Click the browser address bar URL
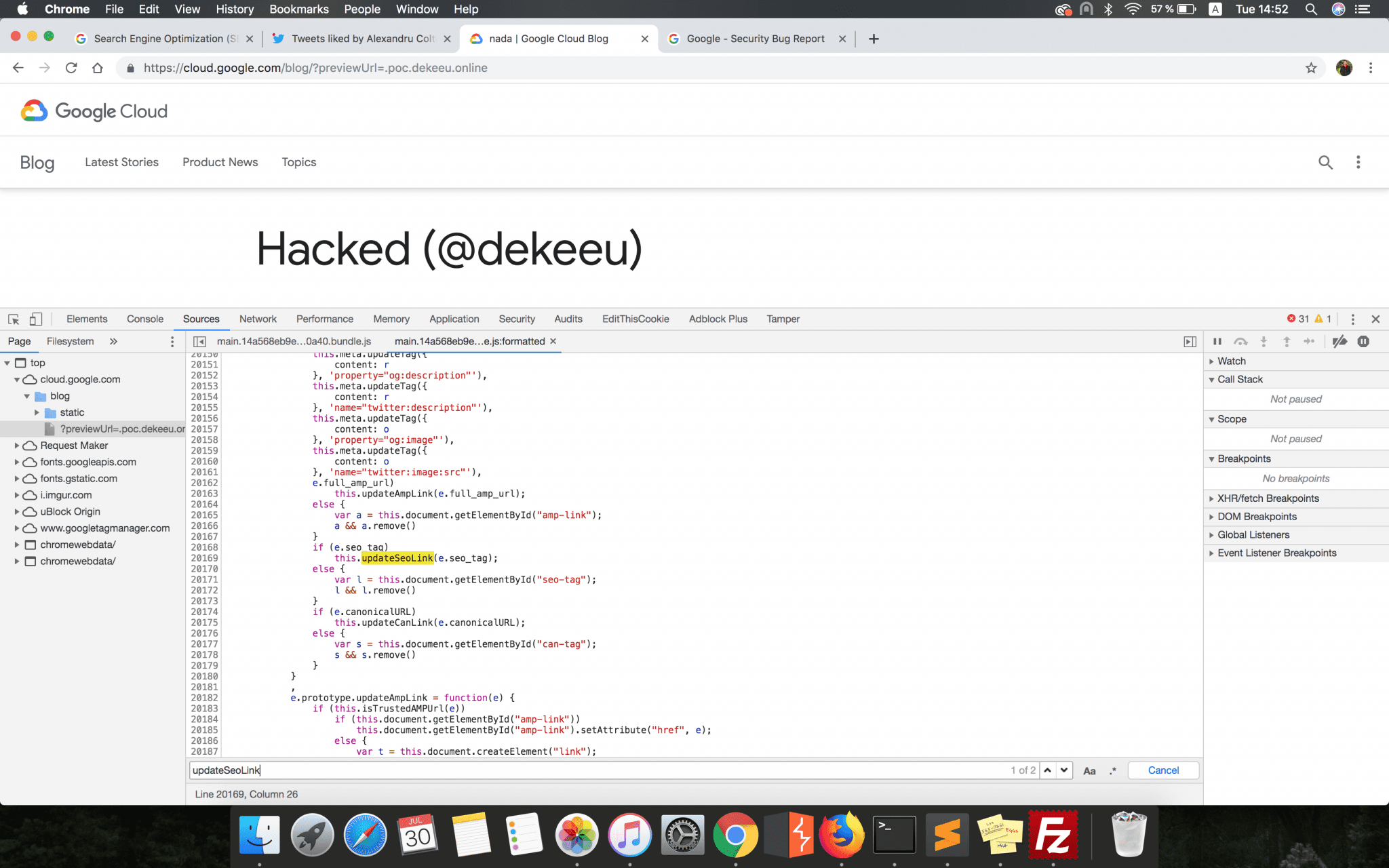 click(315, 68)
